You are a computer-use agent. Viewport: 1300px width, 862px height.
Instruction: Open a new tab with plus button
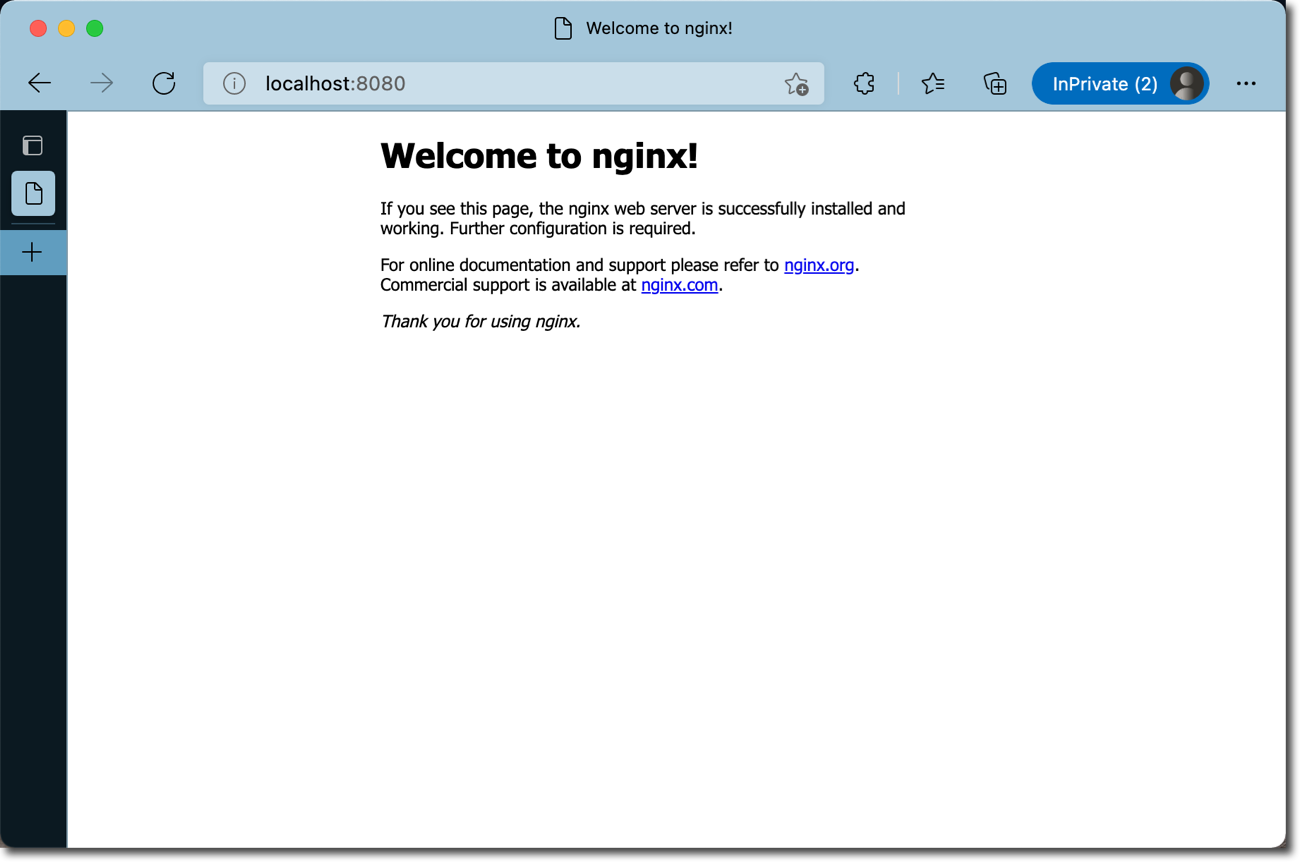pos(33,253)
